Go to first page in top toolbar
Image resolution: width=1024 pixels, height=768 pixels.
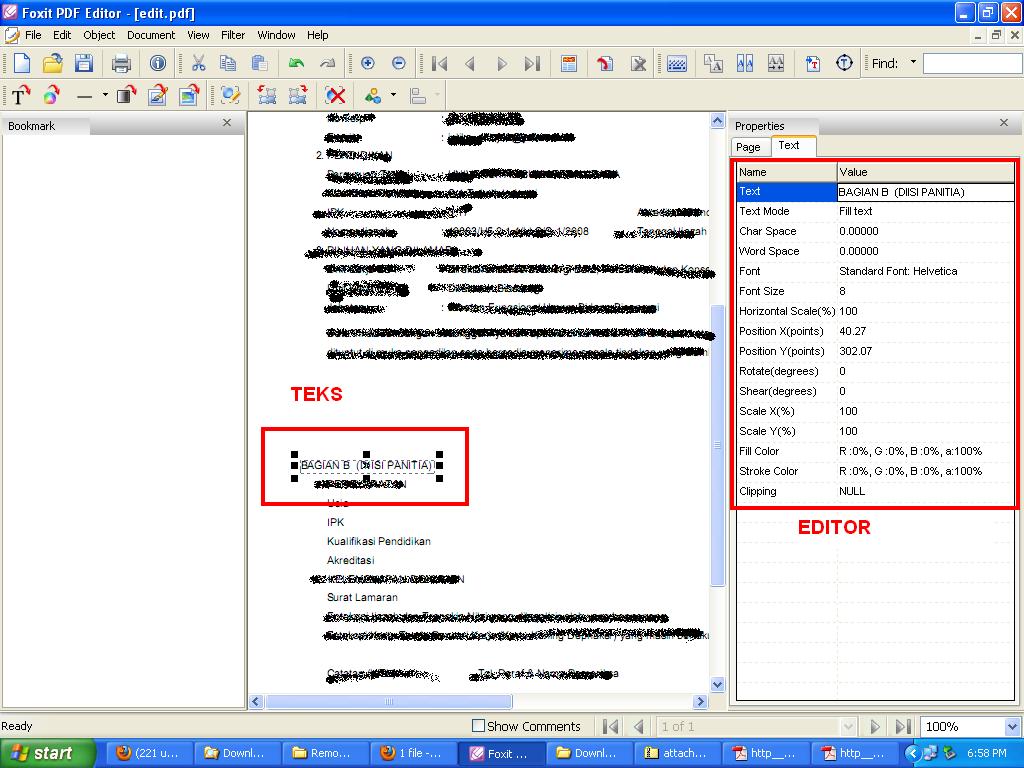440,63
